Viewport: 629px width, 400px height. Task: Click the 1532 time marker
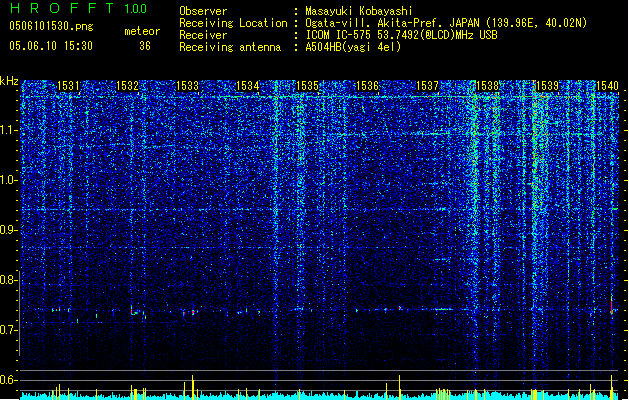(128, 86)
